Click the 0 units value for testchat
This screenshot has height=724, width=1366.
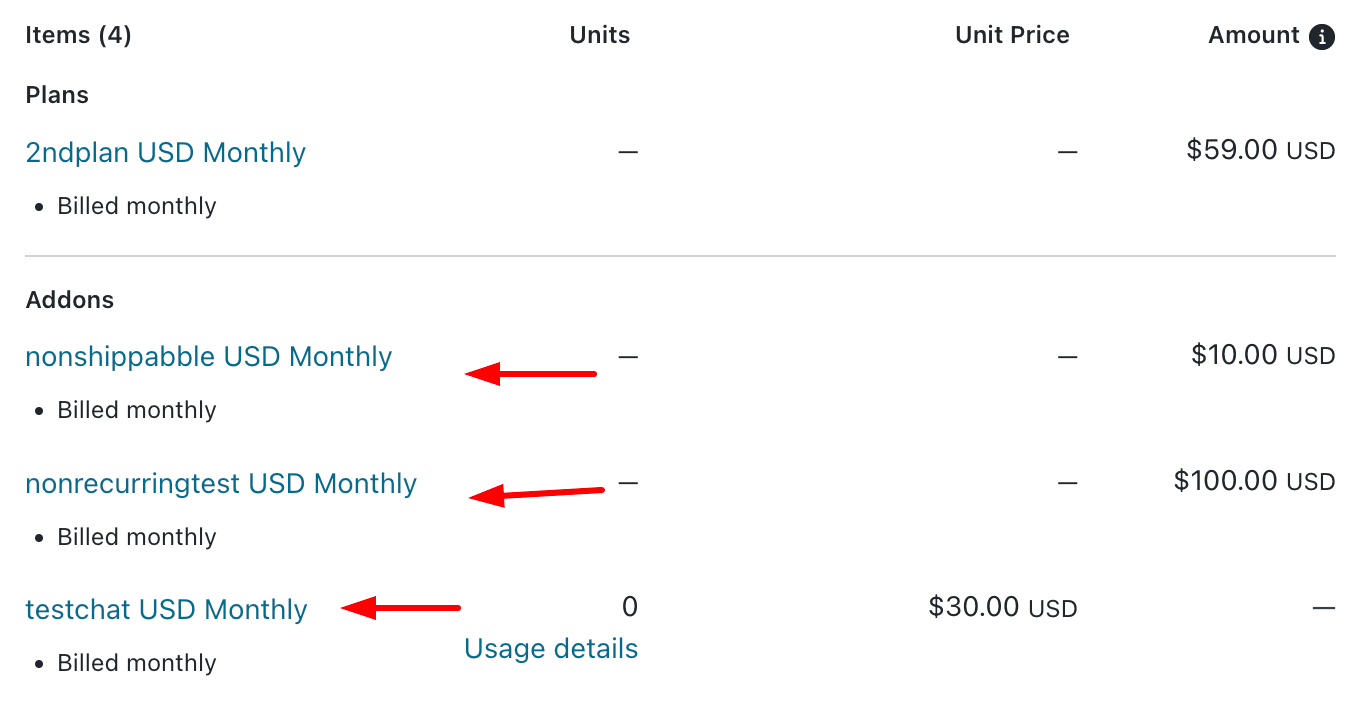tap(630, 607)
